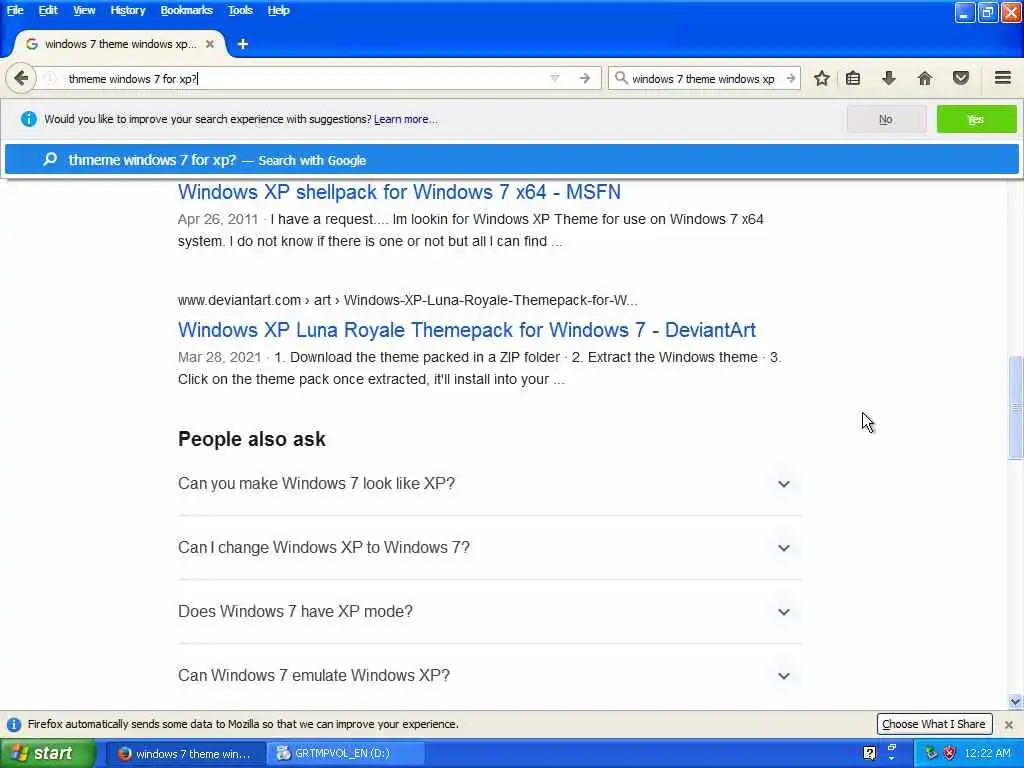Open the Help menu
1024x768 pixels.
[x=278, y=10]
